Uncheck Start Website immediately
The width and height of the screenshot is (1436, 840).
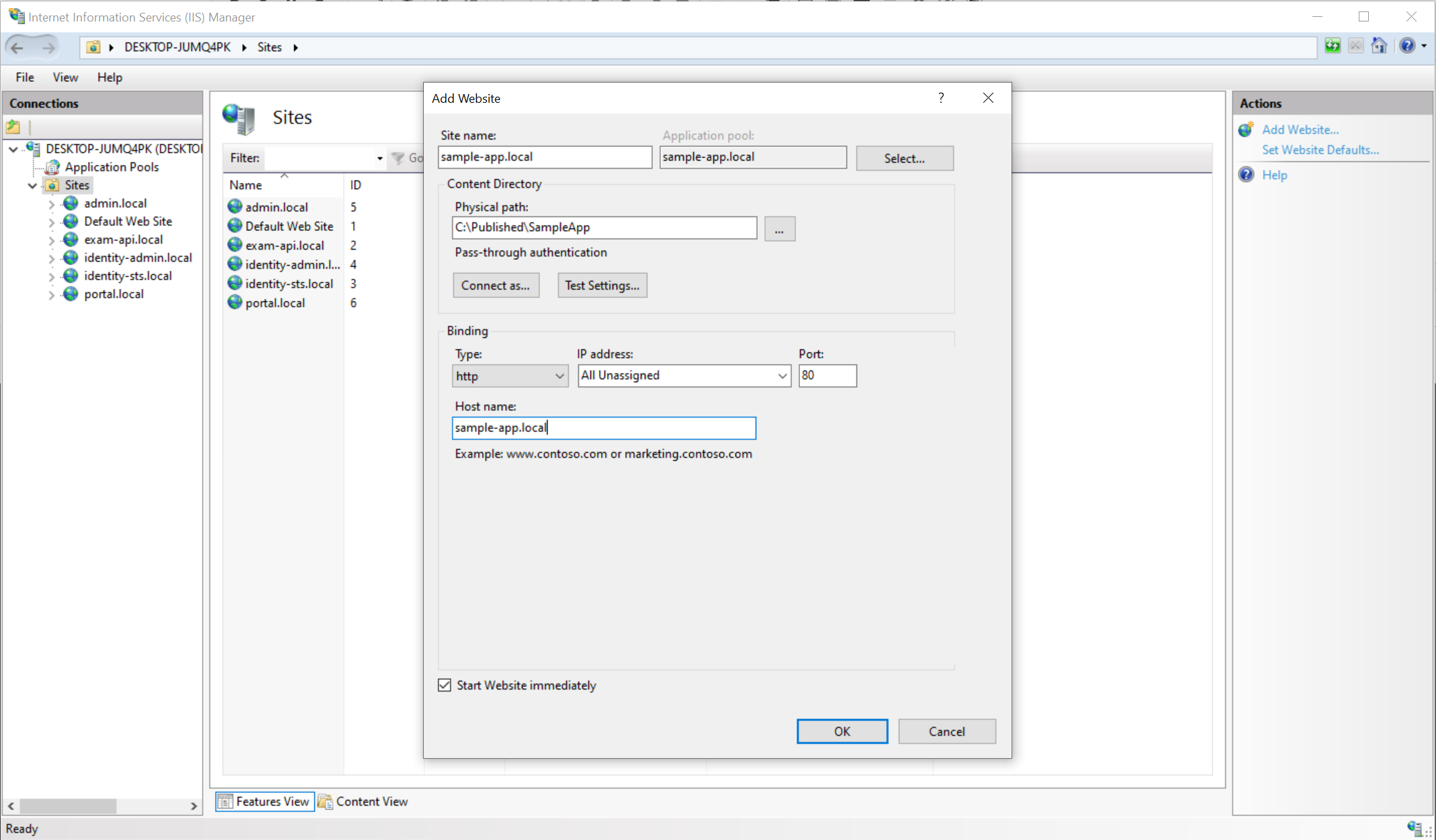[445, 685]
